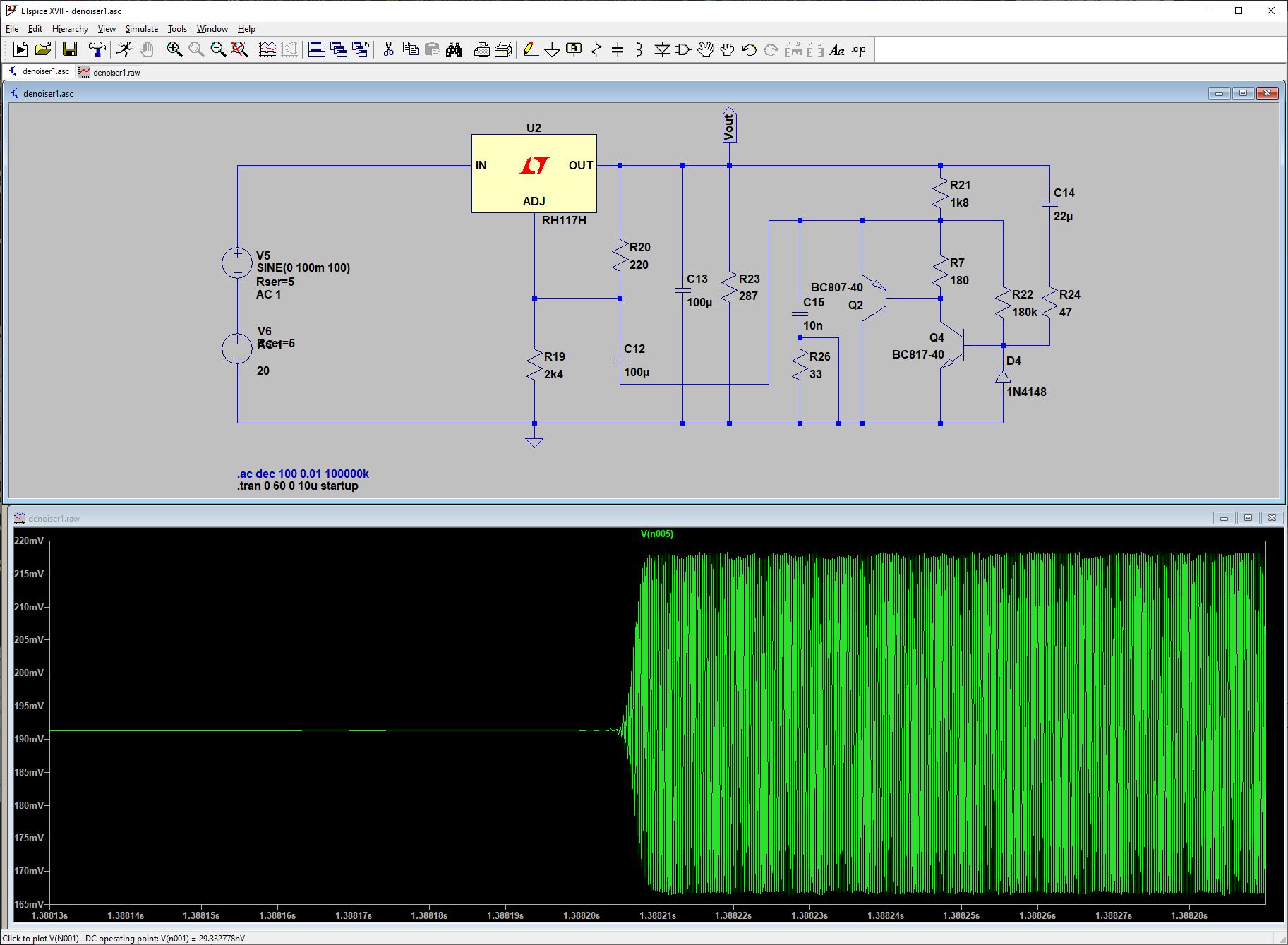Print using the printer icon
Screen dimensions: 1288x945
point(481,49)
